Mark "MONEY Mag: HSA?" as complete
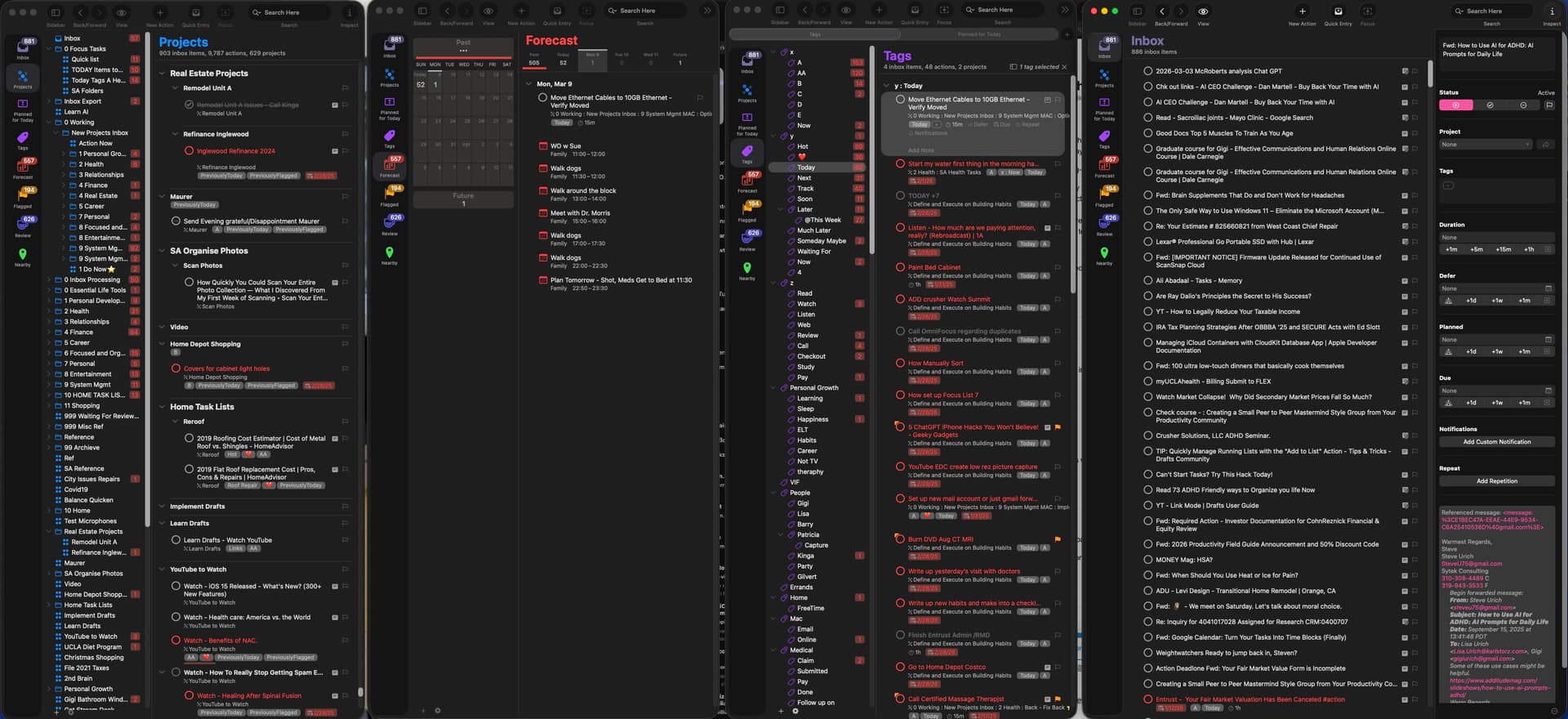Screen dimensions: 1568x719 (1147, 560)
